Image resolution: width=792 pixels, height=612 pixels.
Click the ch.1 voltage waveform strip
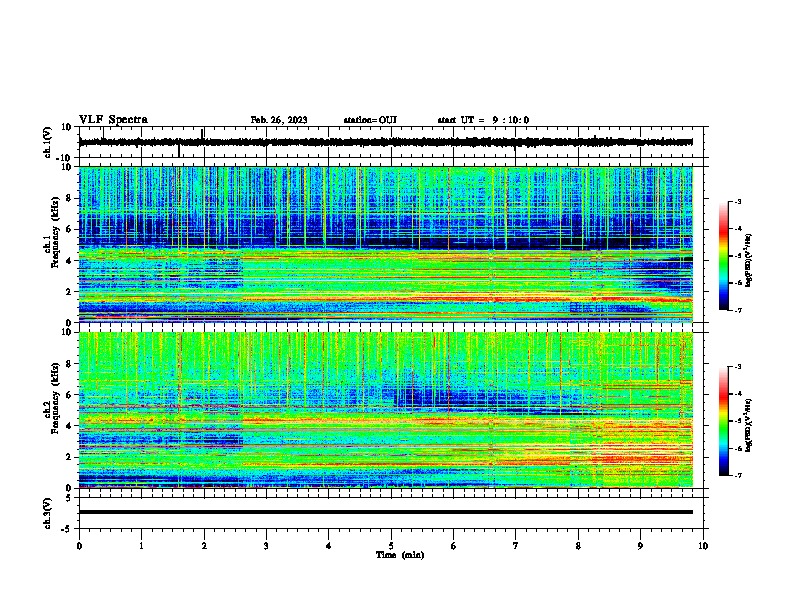pos(391,142)
